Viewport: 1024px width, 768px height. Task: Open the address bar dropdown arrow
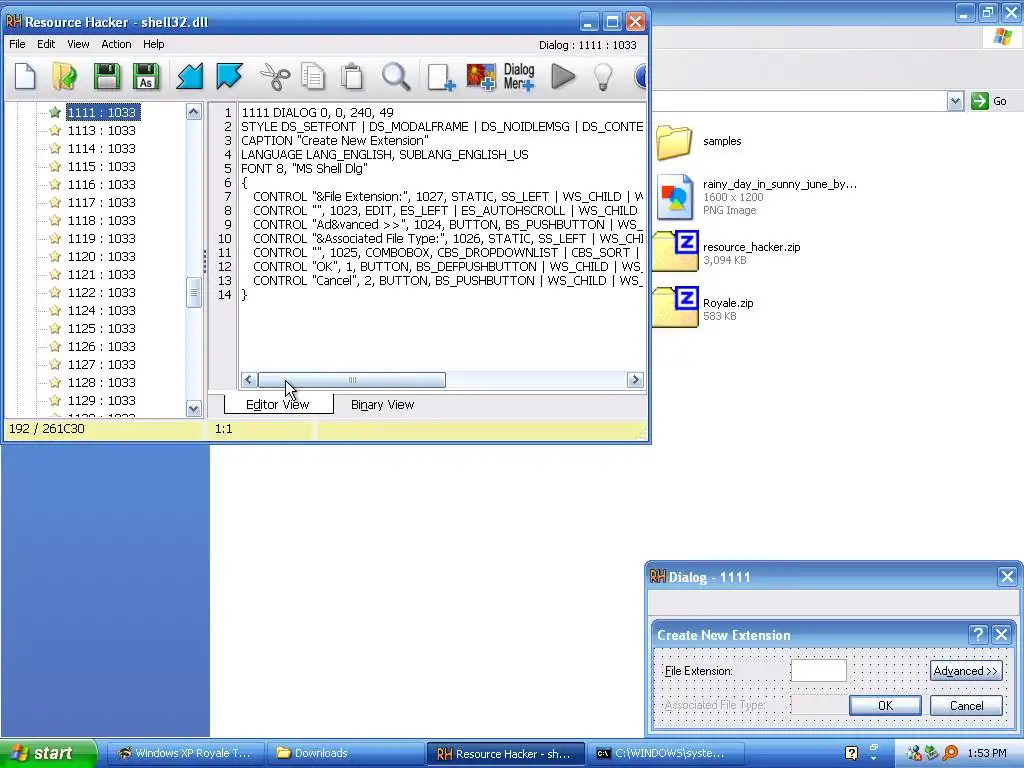[x=955, y=101]
